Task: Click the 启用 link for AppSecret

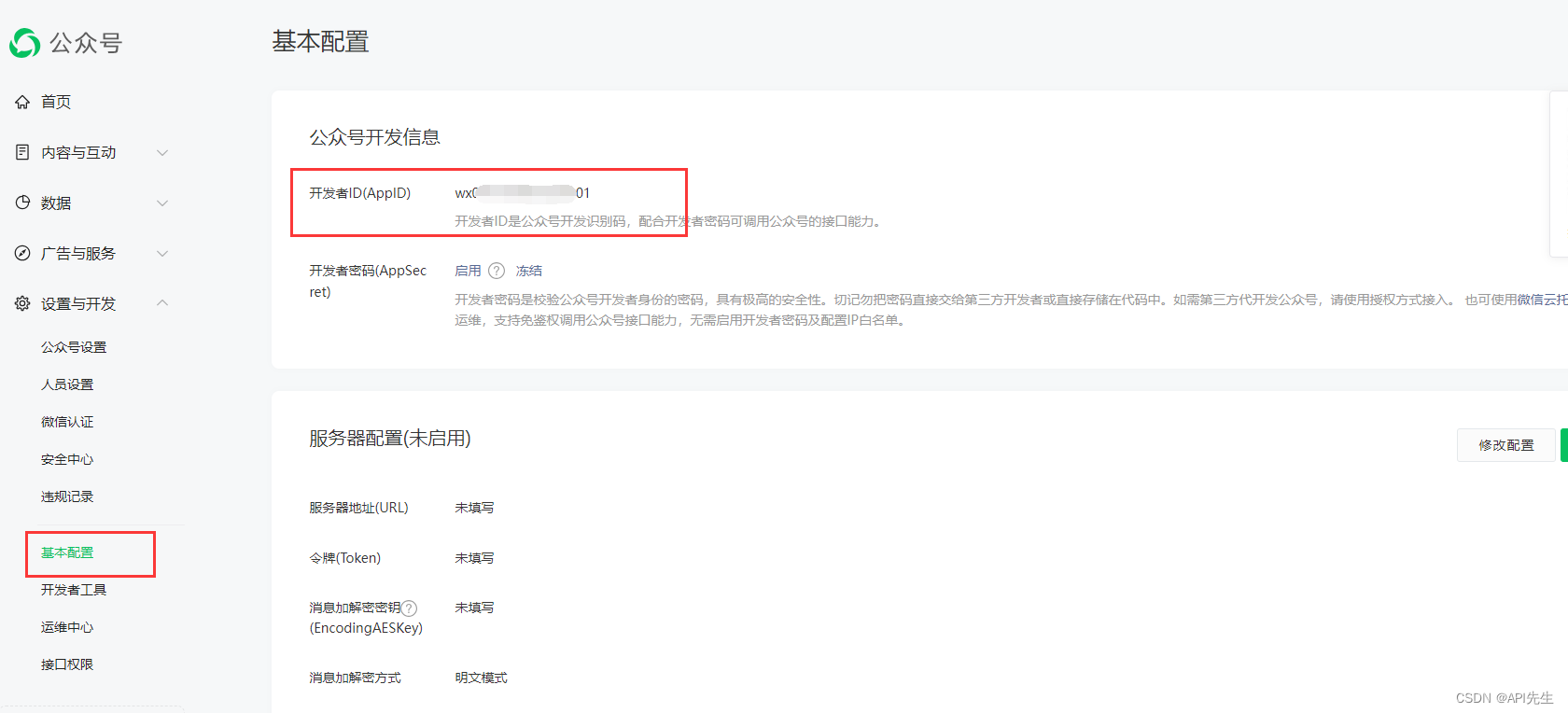Action: pyautogui.click(x=468, y=271)
